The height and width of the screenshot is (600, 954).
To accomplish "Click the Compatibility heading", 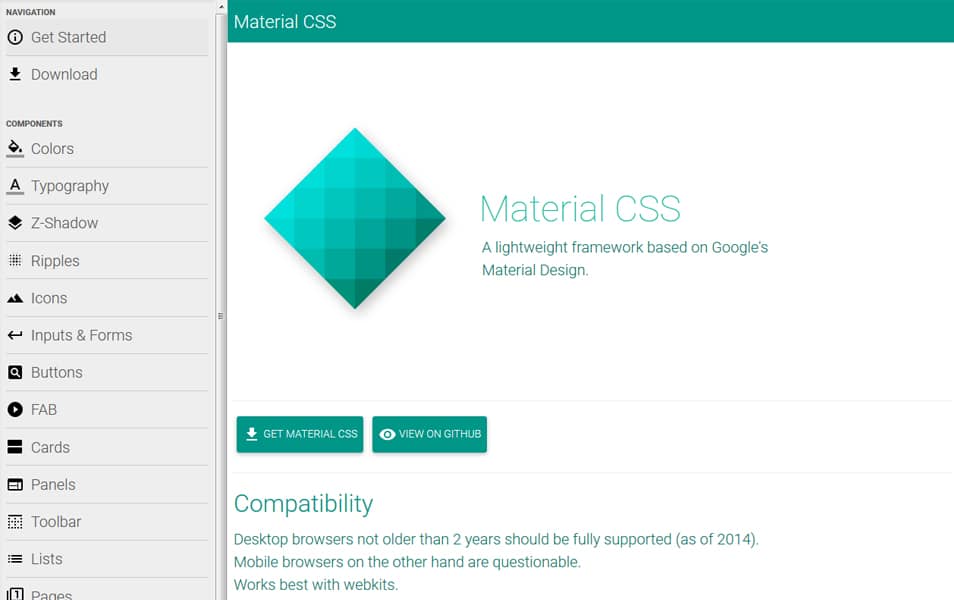I will tap(303, 504).
